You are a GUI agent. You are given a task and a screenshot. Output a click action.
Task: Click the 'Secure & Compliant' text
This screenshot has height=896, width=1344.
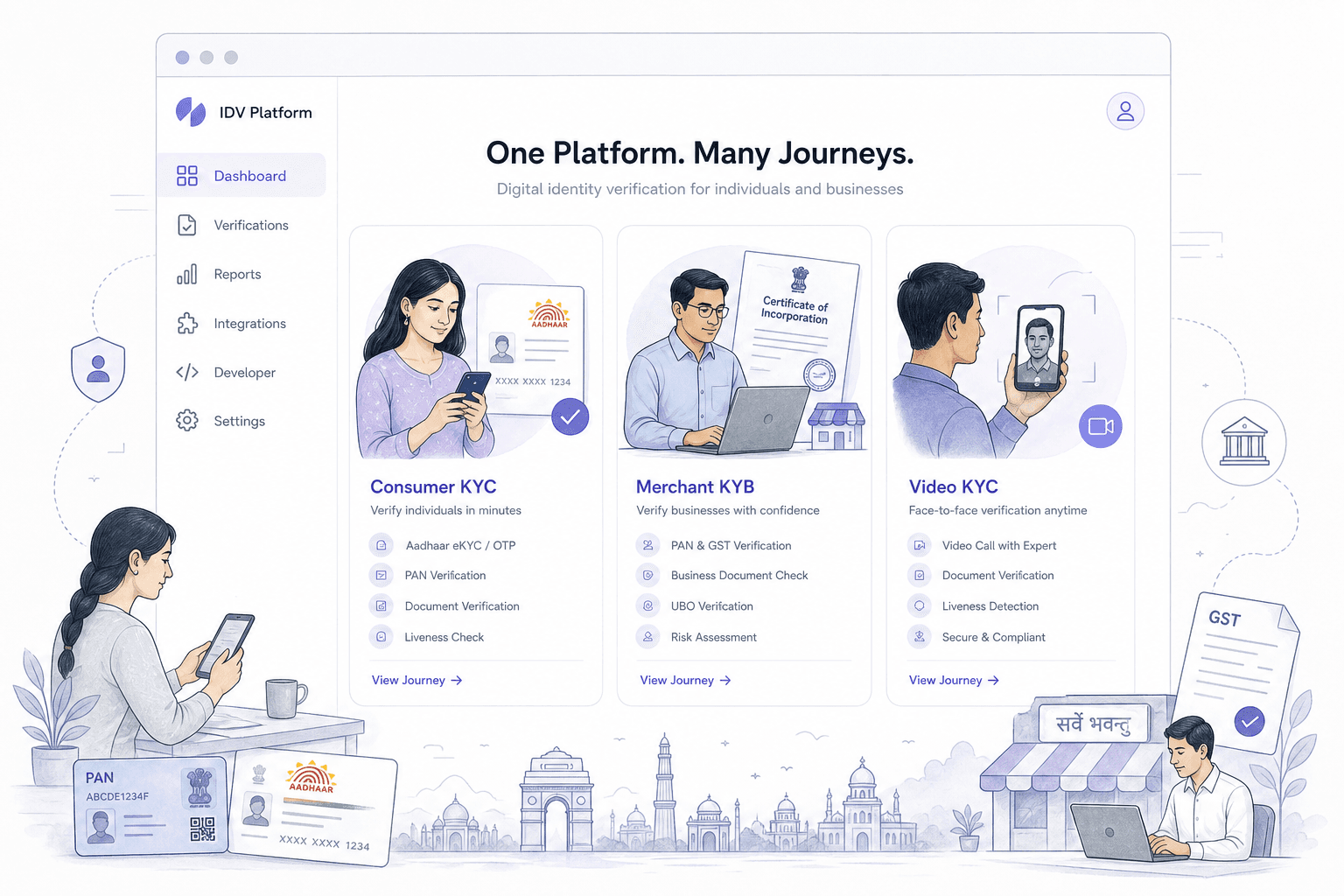[993, 637]
